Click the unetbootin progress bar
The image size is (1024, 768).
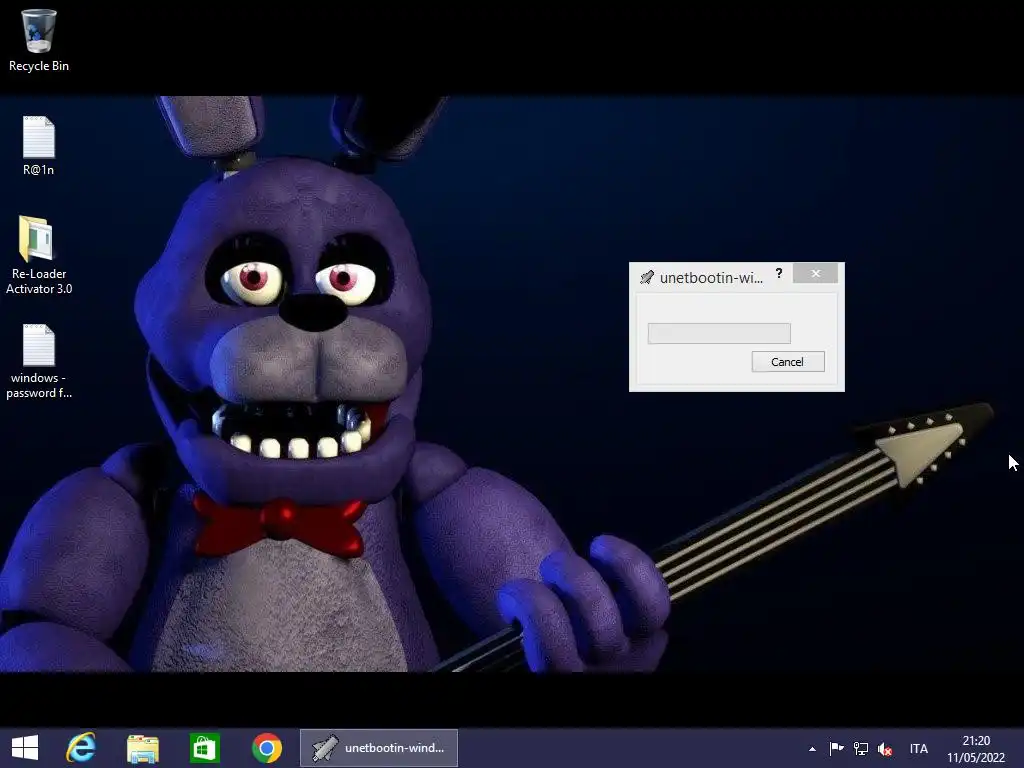719,333
